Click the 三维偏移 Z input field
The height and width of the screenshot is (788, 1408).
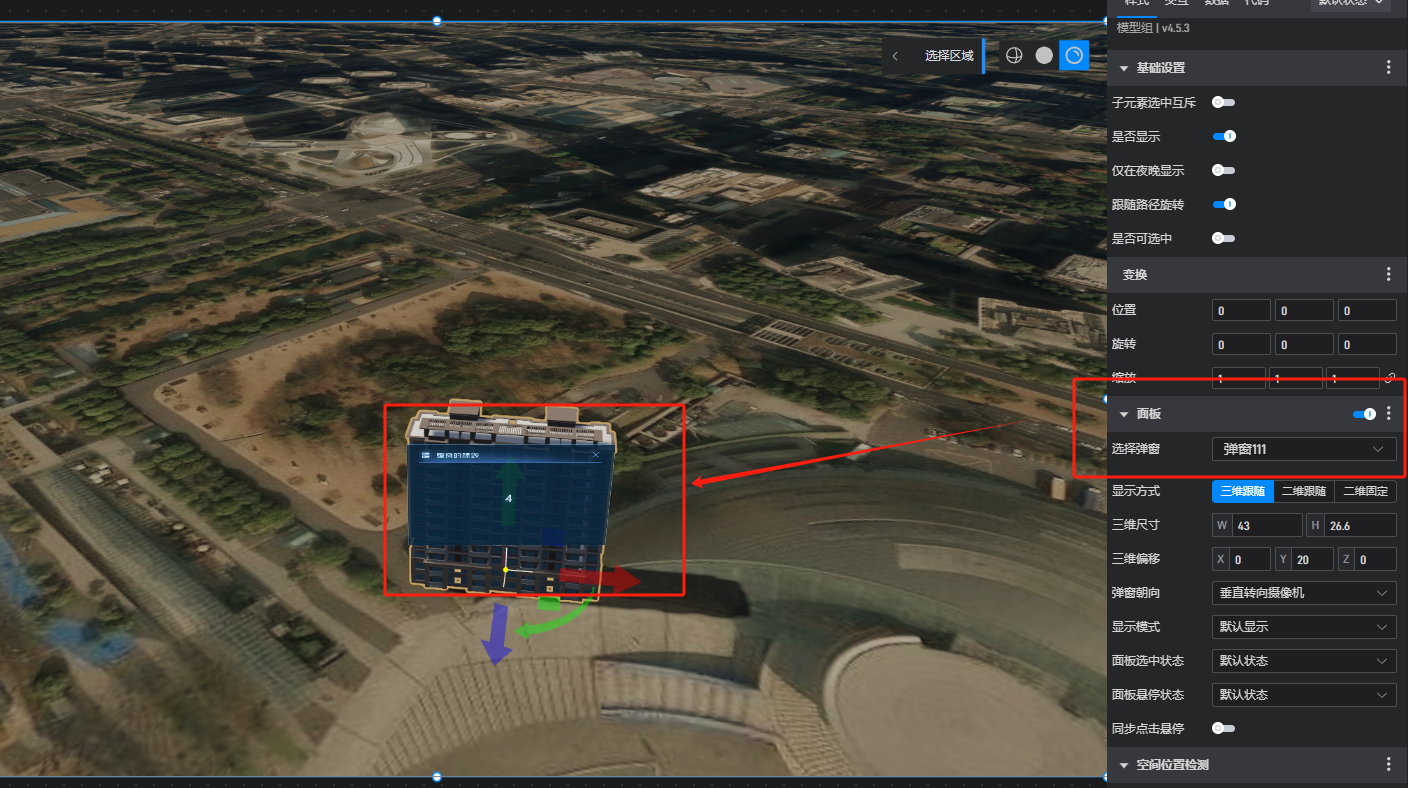coord(1367,559)
